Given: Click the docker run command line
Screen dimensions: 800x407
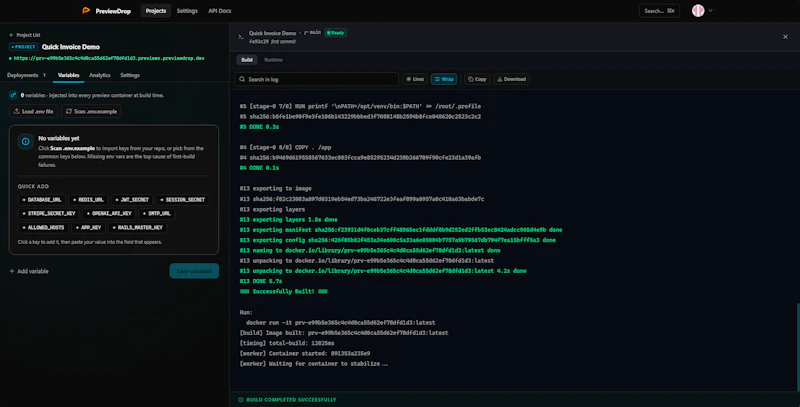Looking at the screenshot, I should pos(340,323).
